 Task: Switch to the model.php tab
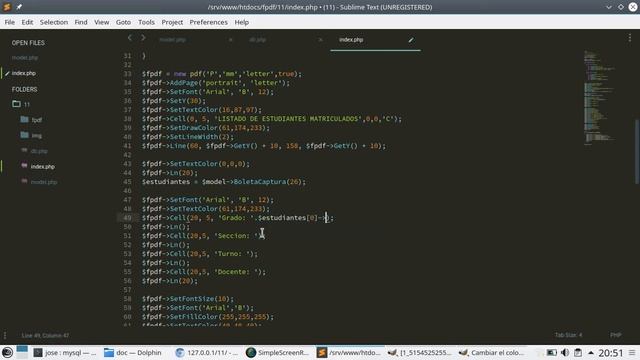(173, 40)
